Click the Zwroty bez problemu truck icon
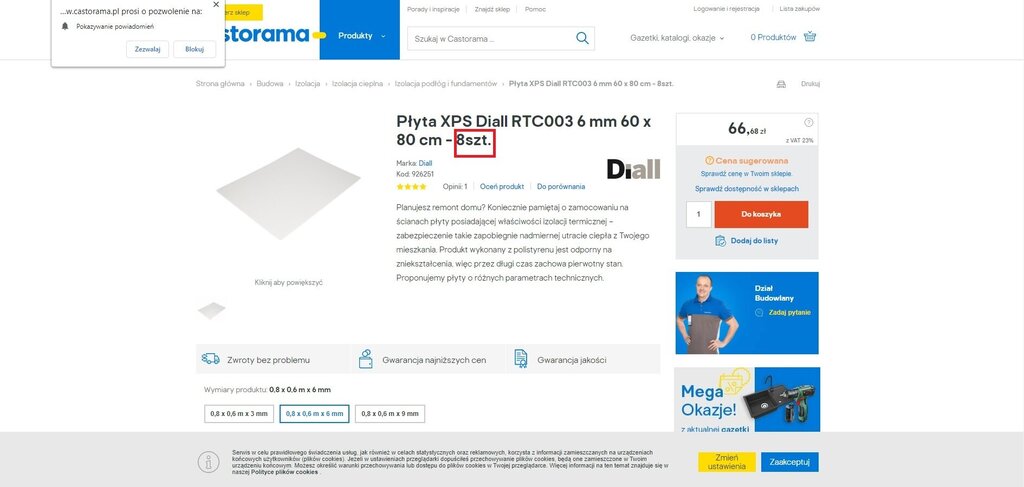This screenshot has height=487, width=1024. [x=210, y=359]
